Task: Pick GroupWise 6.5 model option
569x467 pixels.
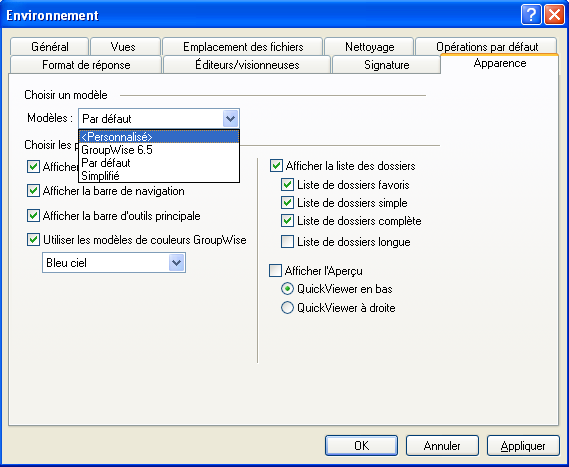Action: 159,150
